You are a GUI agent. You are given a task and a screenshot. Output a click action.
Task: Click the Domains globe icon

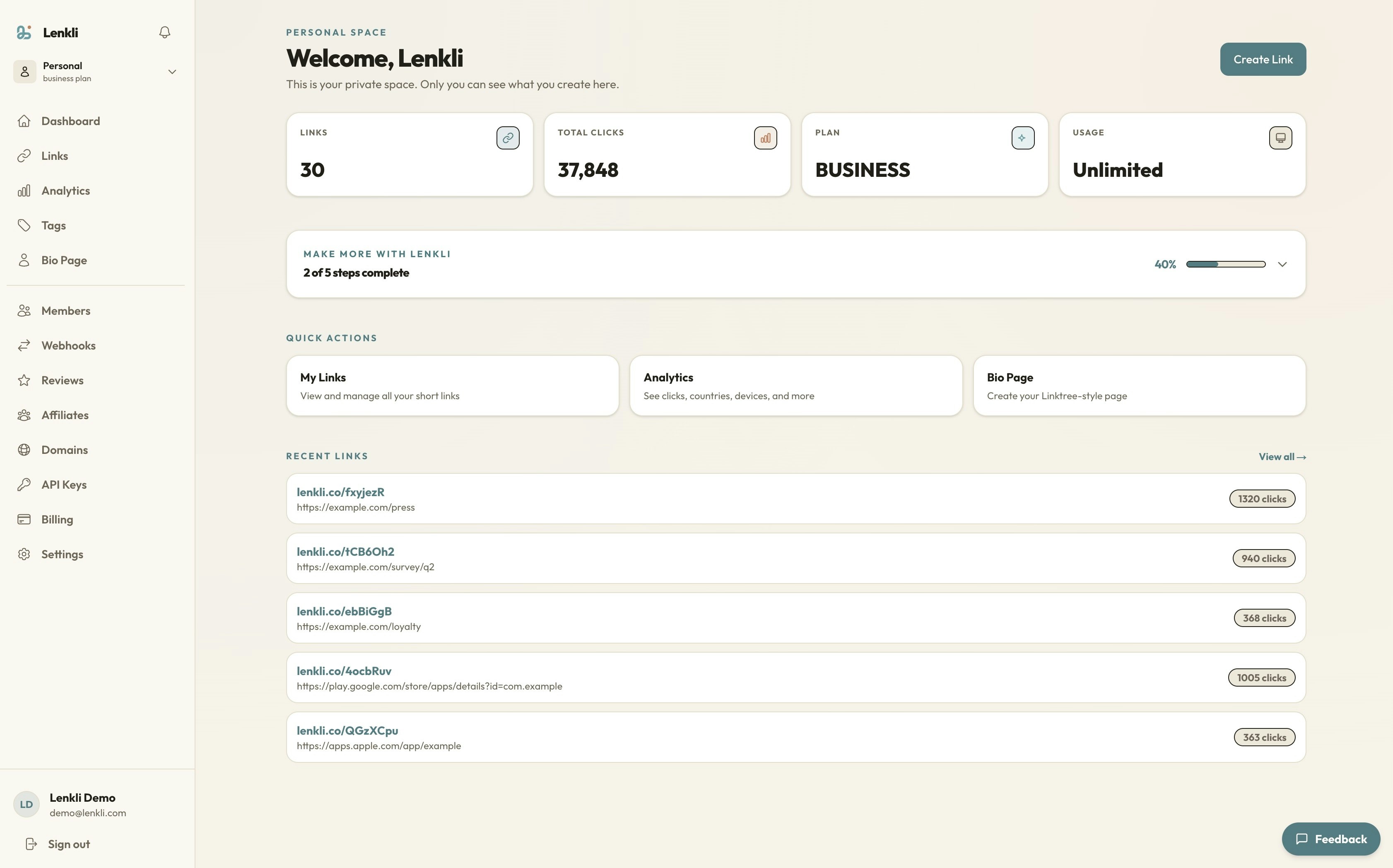(24, 450)
